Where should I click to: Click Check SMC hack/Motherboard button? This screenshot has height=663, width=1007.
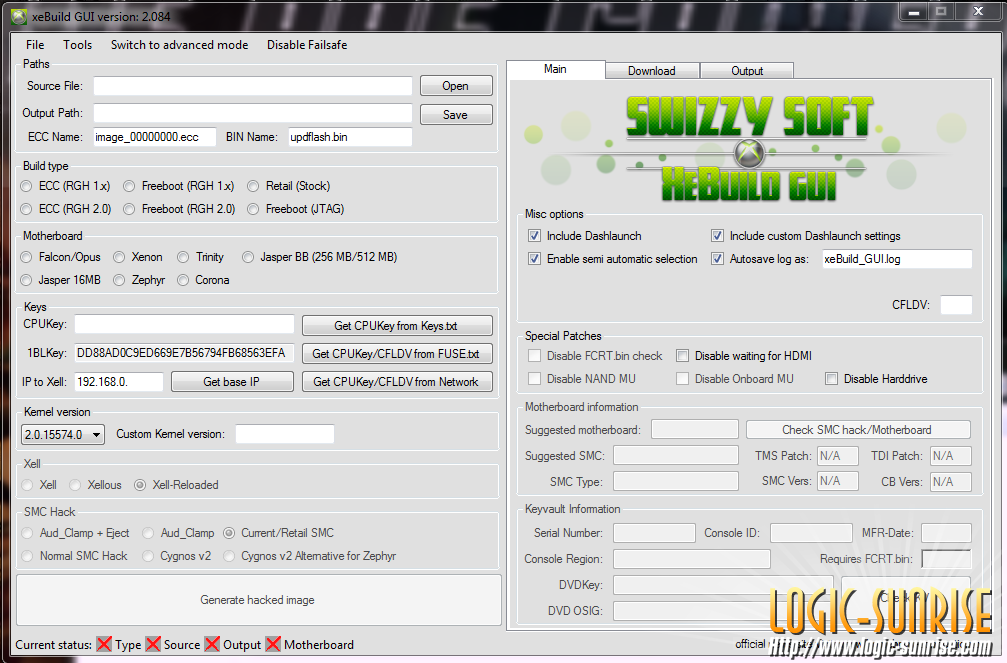pyautogui.click(x=857, y=430)
